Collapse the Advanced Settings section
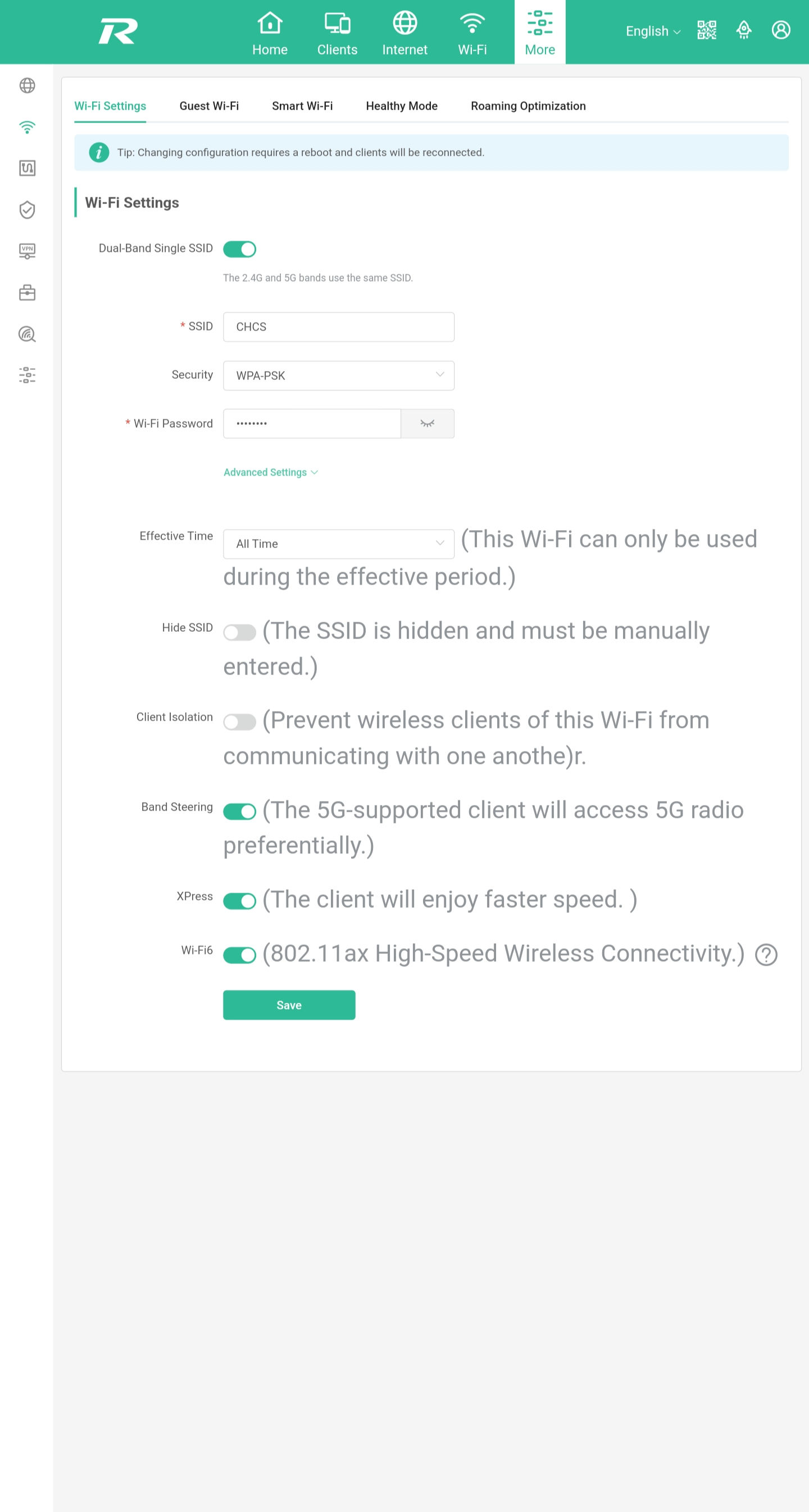809x1512 pixels. tap(270, 472)
